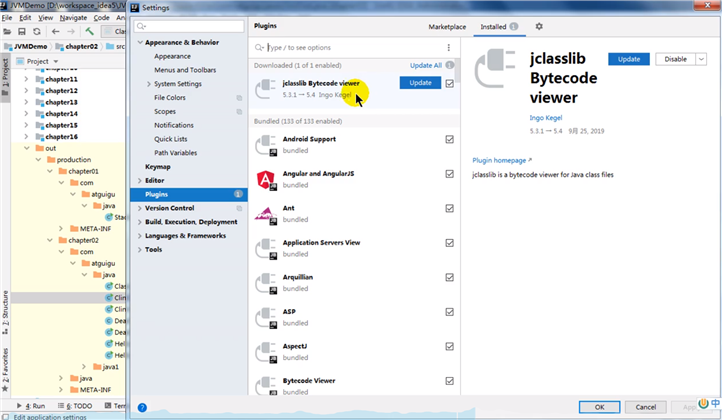Screen dimensions: 722x420
Task: Click the Disable plugin button
Action: pos(675,59)
